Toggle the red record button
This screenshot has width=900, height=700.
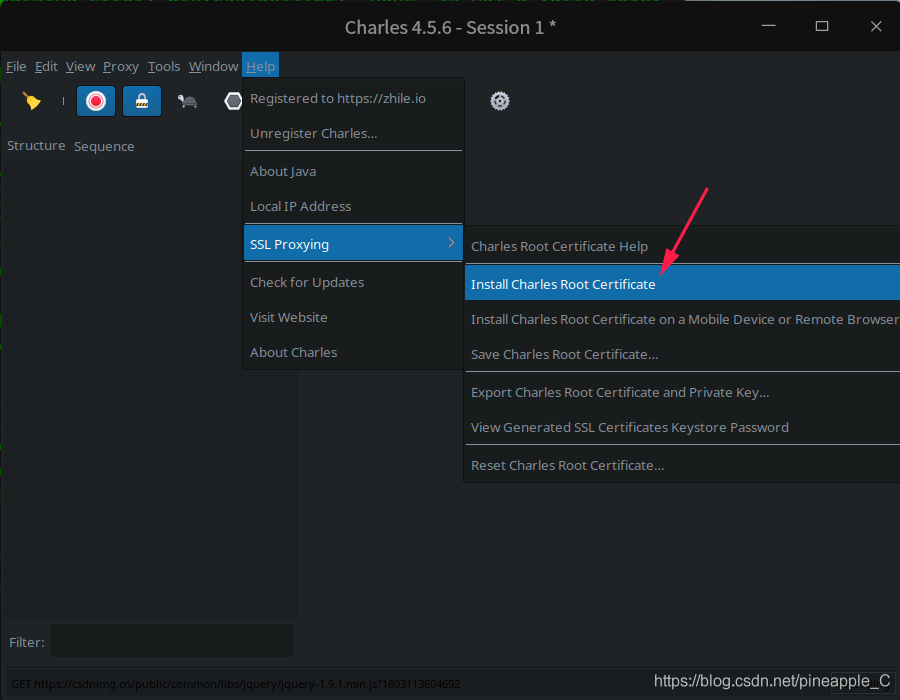click(96, 101)
